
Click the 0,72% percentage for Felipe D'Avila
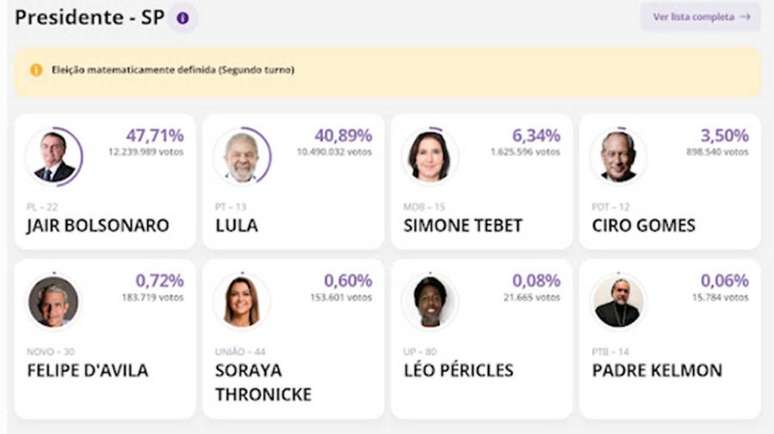coord(159,280)
